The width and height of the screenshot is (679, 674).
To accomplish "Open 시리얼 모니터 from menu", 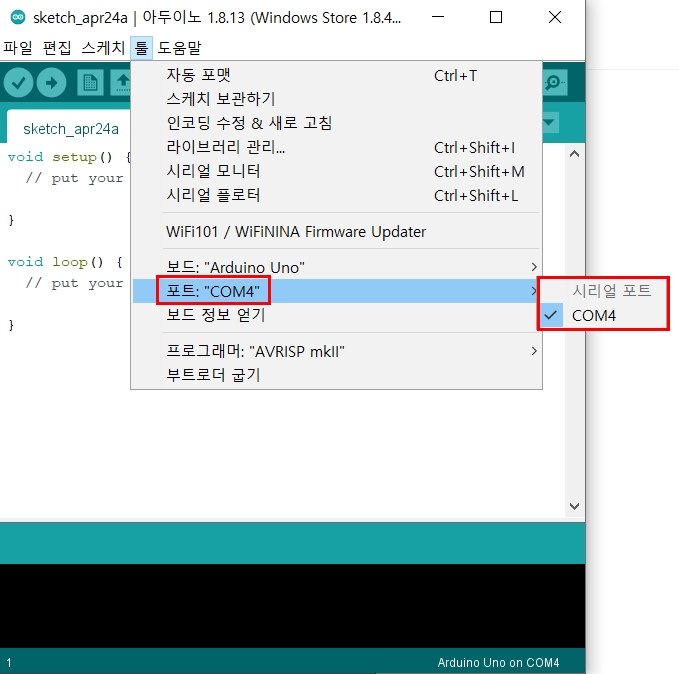I will tap(337, 172).
